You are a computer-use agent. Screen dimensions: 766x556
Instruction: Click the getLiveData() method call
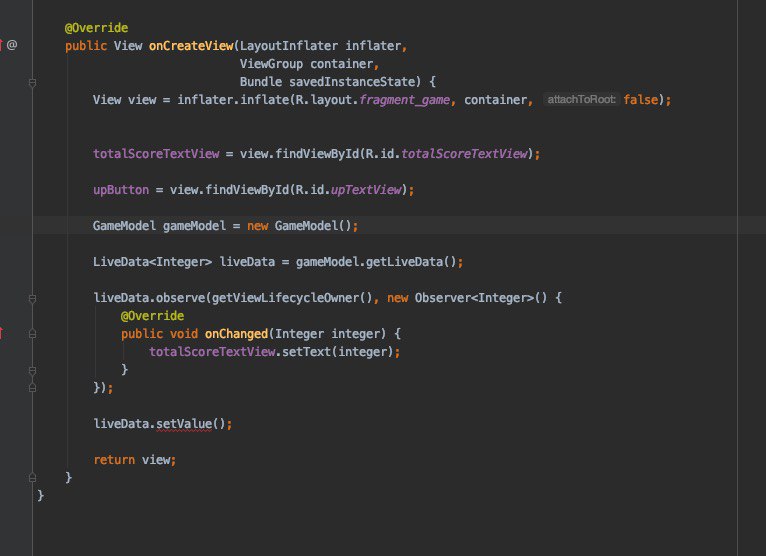click(411, 262)
